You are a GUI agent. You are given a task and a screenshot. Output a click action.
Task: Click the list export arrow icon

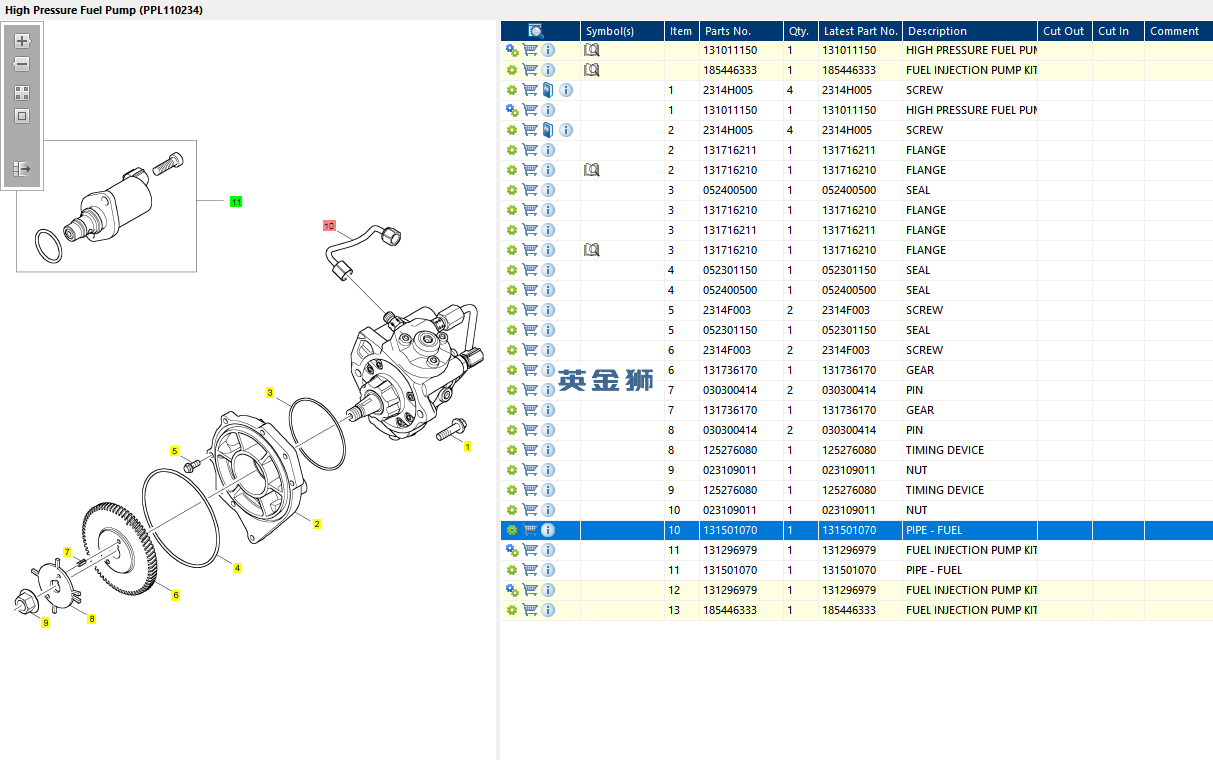pos(22,169)
